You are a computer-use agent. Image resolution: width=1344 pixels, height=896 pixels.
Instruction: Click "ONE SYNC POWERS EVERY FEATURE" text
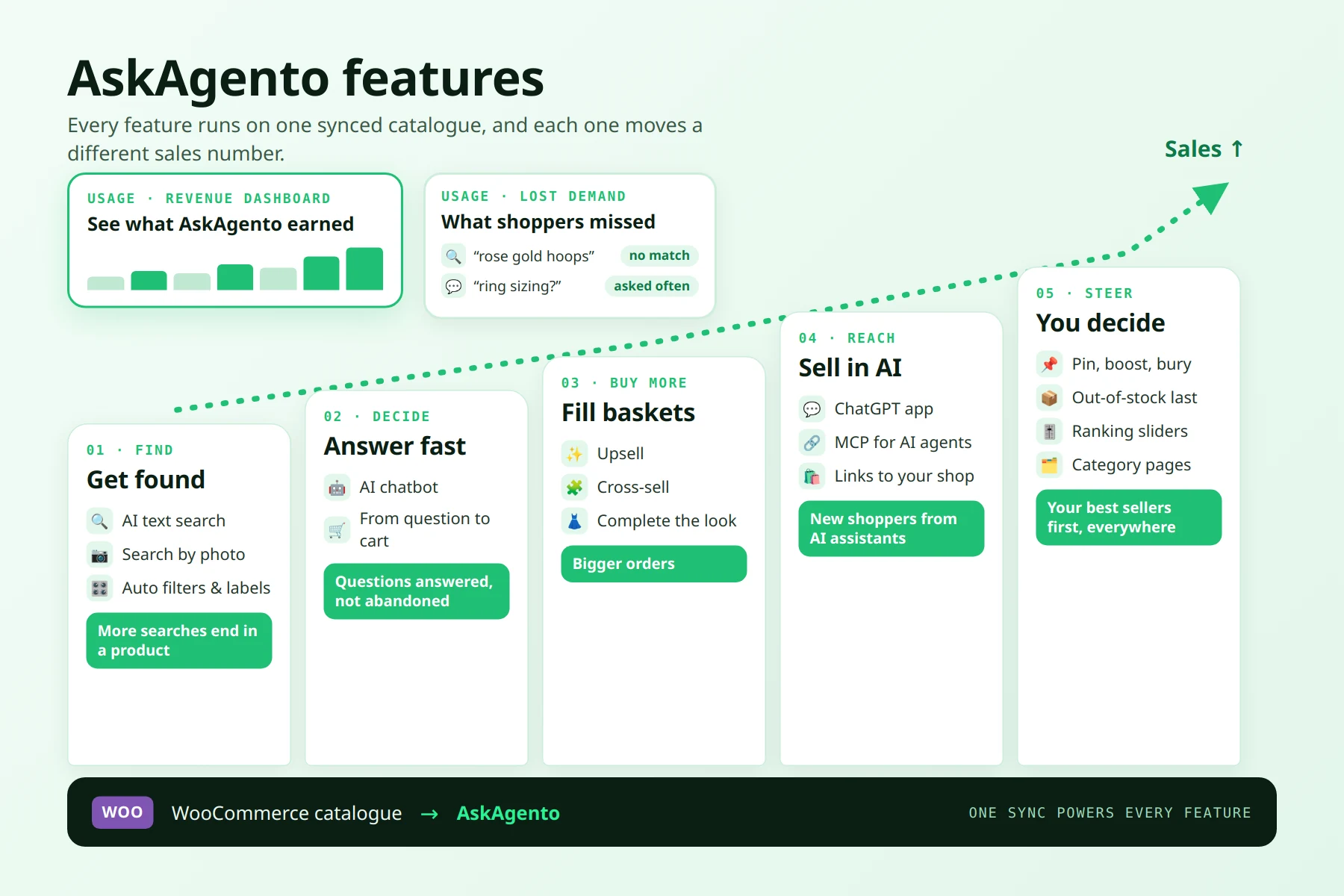(1110, 812)
